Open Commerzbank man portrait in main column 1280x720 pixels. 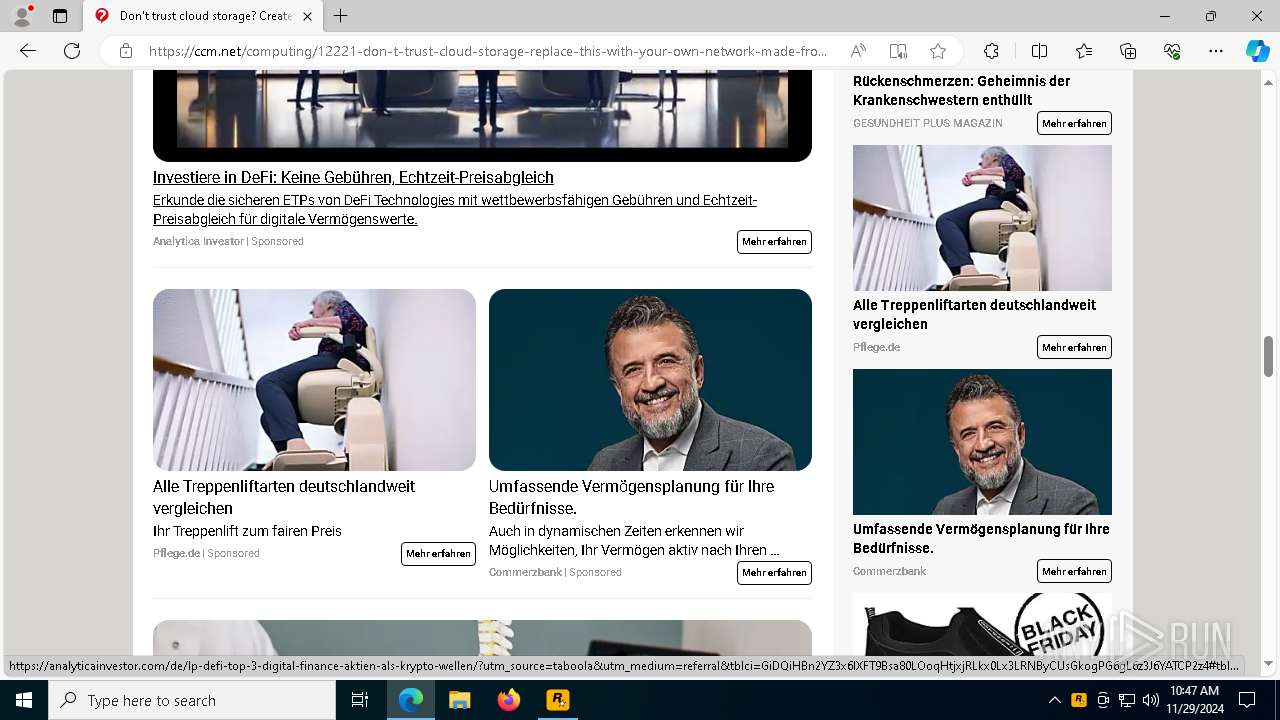coord(650,380)
